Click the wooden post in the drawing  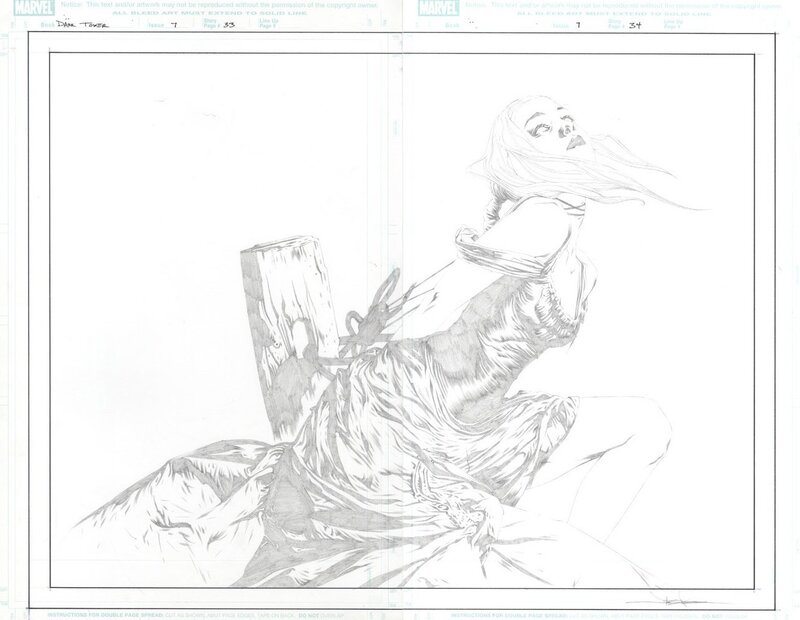(289, 337)
